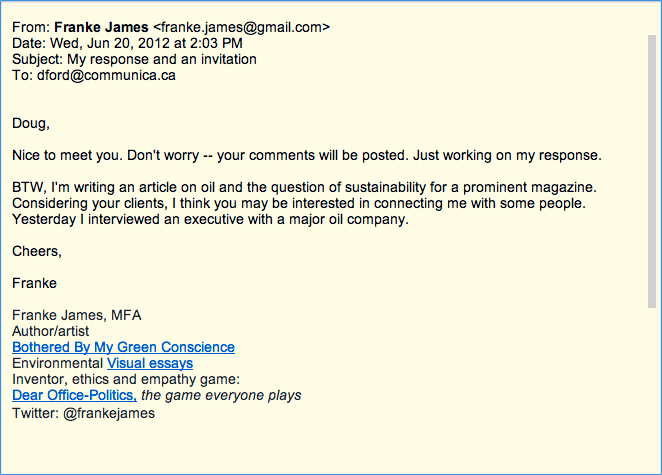Screen dimensions: 662x475
Task: Click the sentence starting Nice to meet you
Action: pos(307,155)
